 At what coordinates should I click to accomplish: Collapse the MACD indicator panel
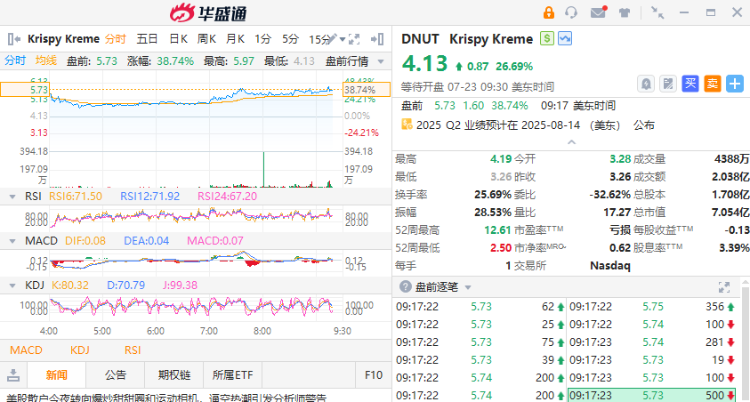pos(13,241)
